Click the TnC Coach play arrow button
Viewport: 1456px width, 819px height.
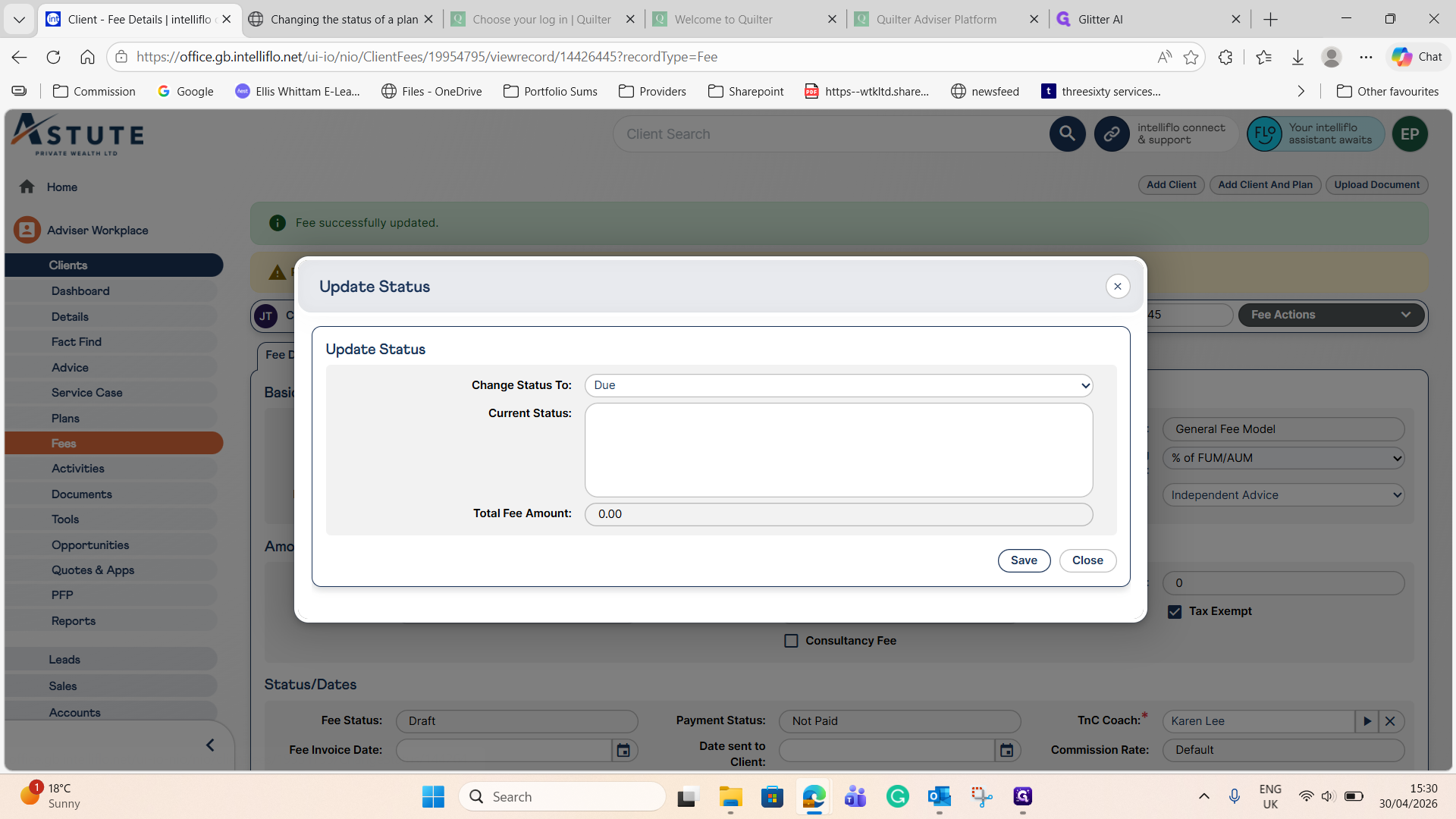tap(1367, 721)
